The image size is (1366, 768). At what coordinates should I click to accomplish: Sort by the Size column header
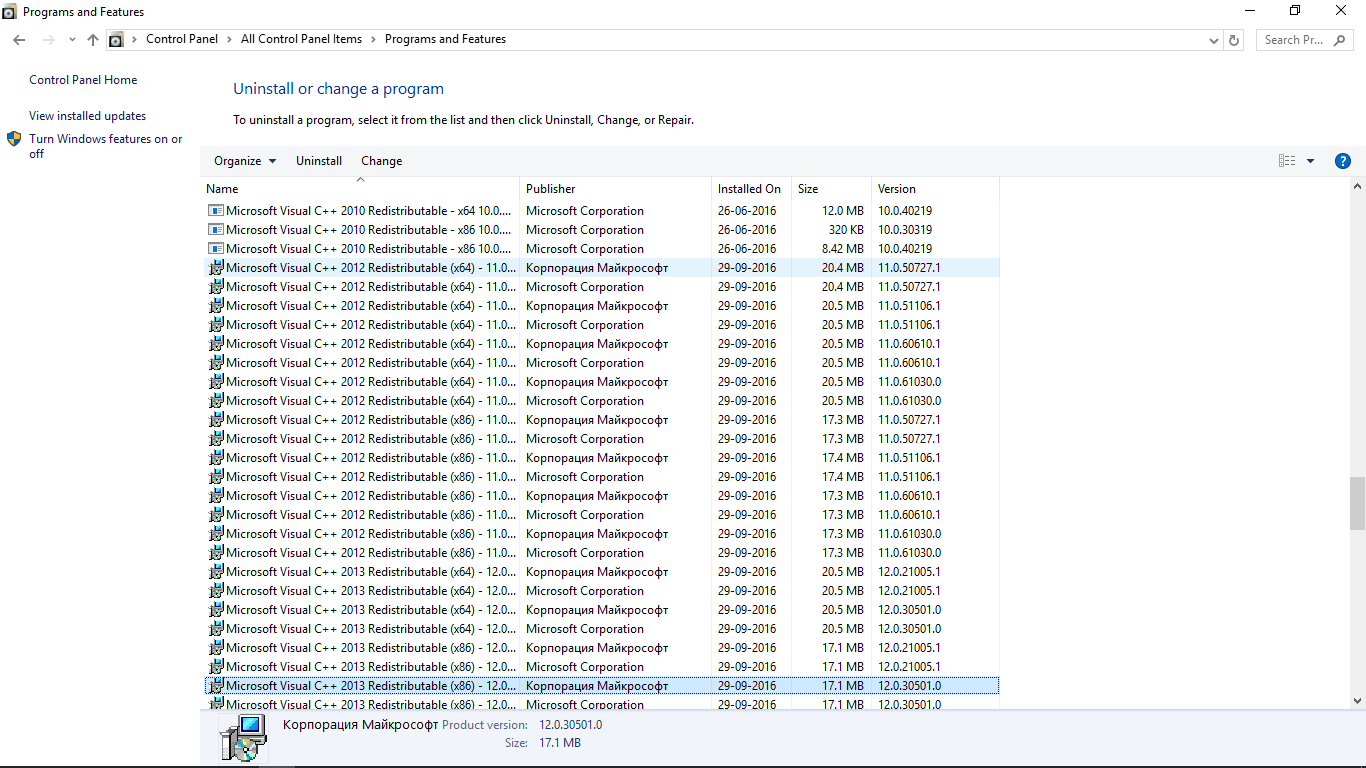pyautogui.click(x=832, y=189)
